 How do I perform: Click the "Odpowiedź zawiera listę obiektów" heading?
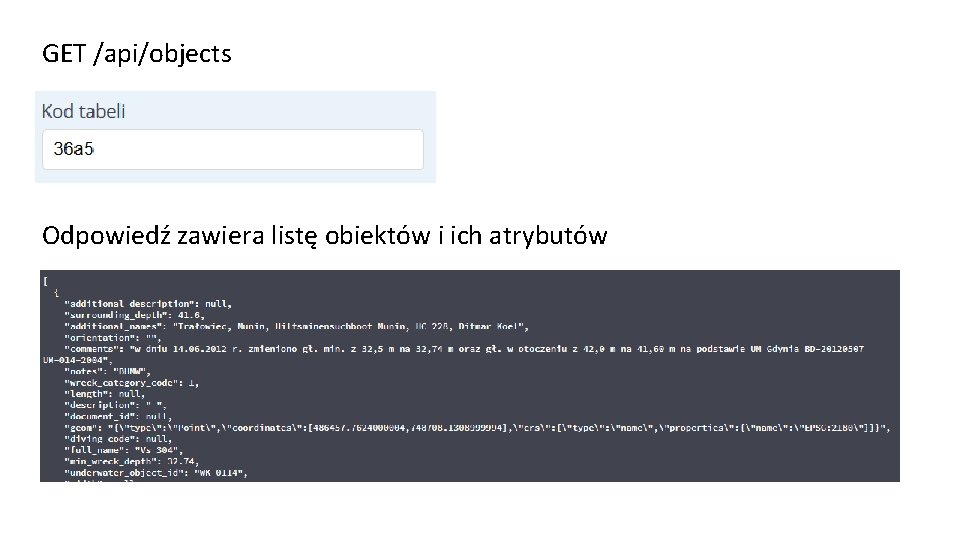coord(324,236)
